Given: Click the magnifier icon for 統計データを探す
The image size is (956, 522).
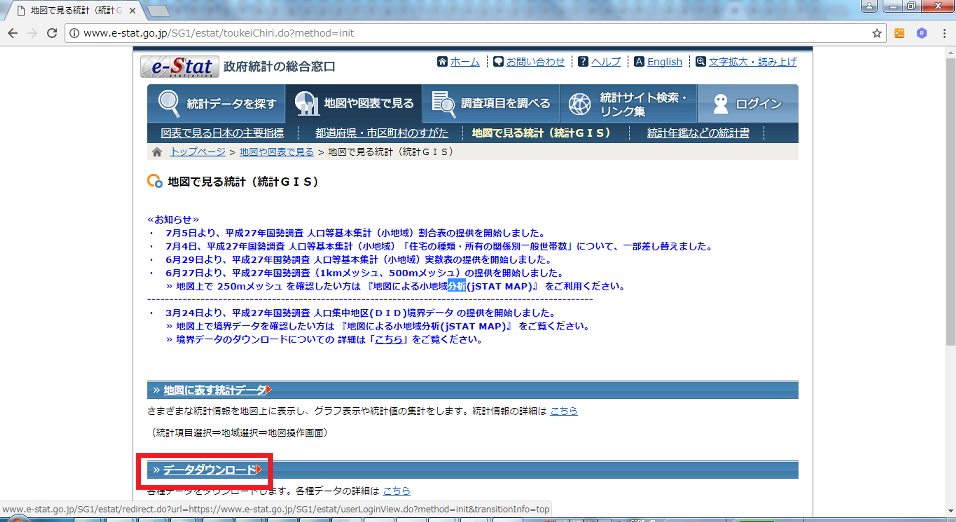Looking at the screenshot, I should [x=169, y=103].
